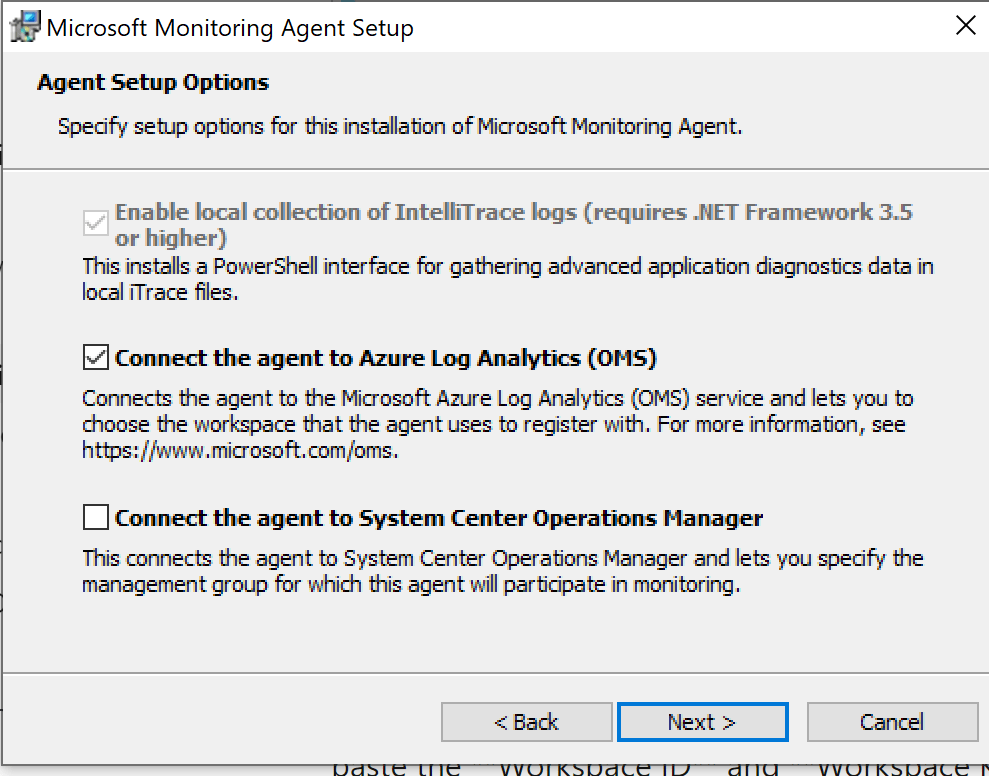
Task: Enable the System Center Operations Manager checkbox
Action: [96, 518]
